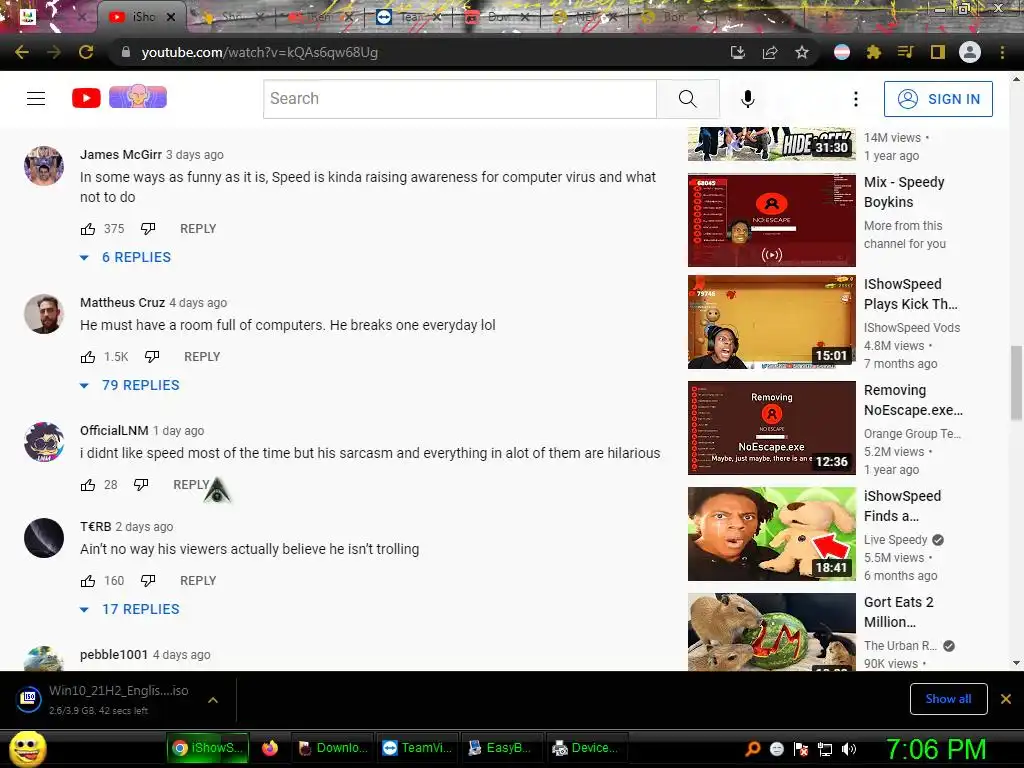Close the downloads bar
The height and width of the screenshot is (768, 1024).
(x=1006, y=699)
